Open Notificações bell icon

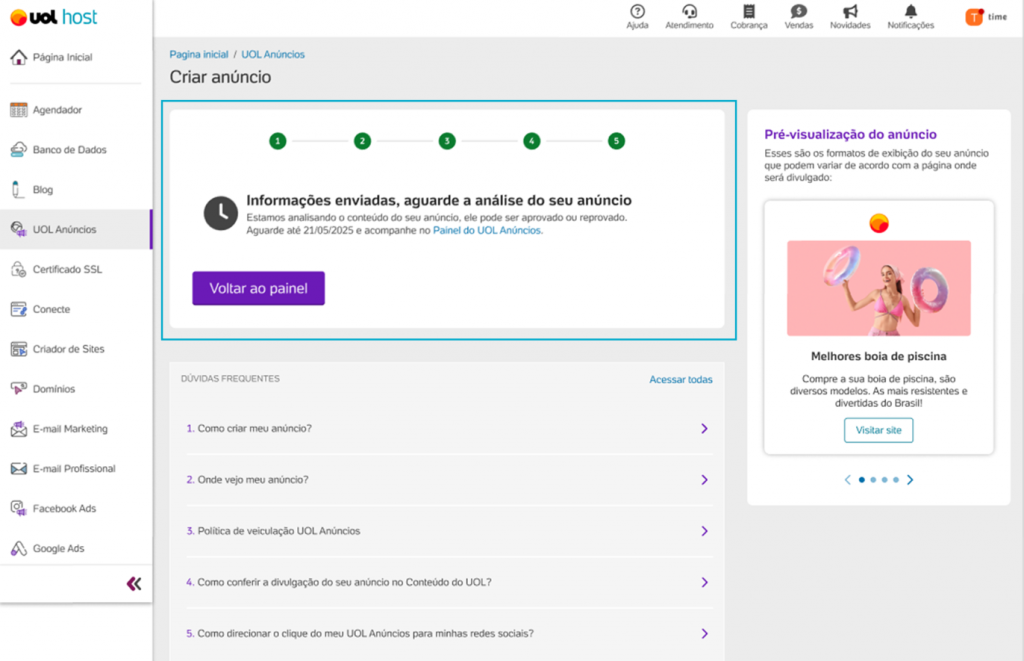tap(910, 11)
